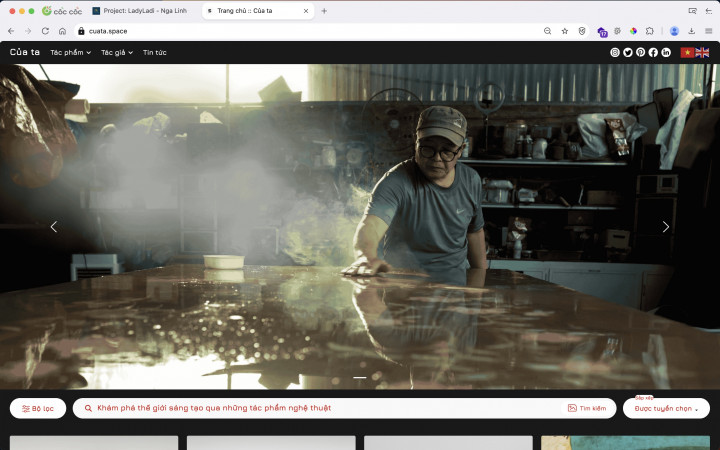Open the Bộ lọc filter panel

[38, 408]
